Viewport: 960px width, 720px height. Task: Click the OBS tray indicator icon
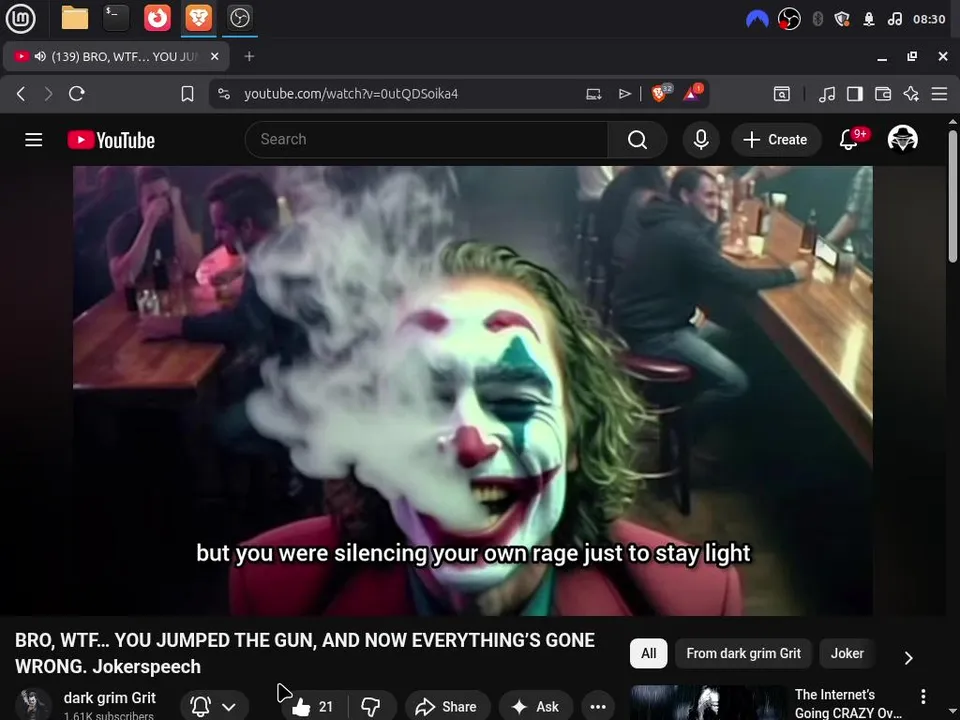coord(789,20)
